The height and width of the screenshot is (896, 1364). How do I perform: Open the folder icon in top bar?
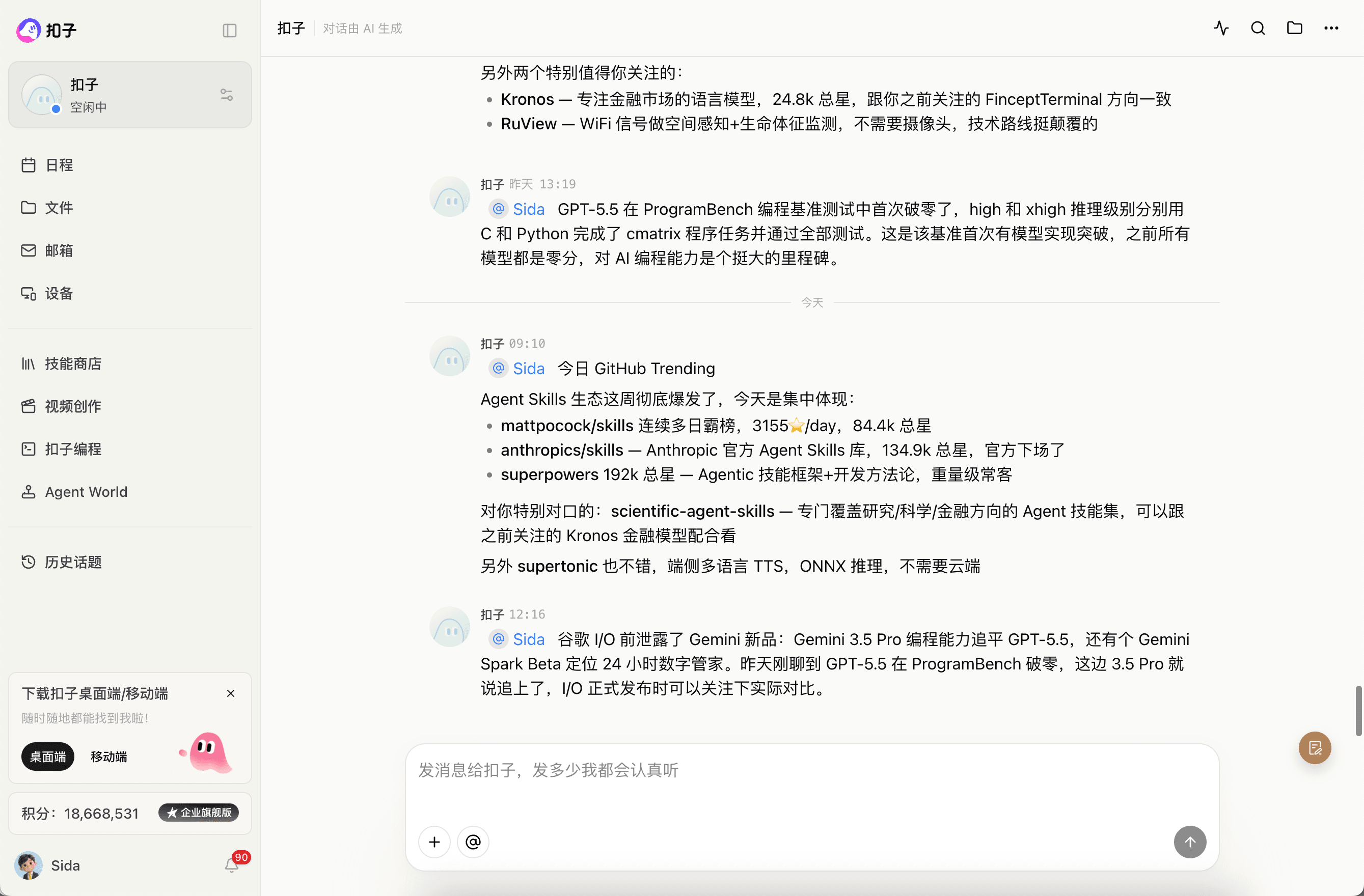point(1294,28)
